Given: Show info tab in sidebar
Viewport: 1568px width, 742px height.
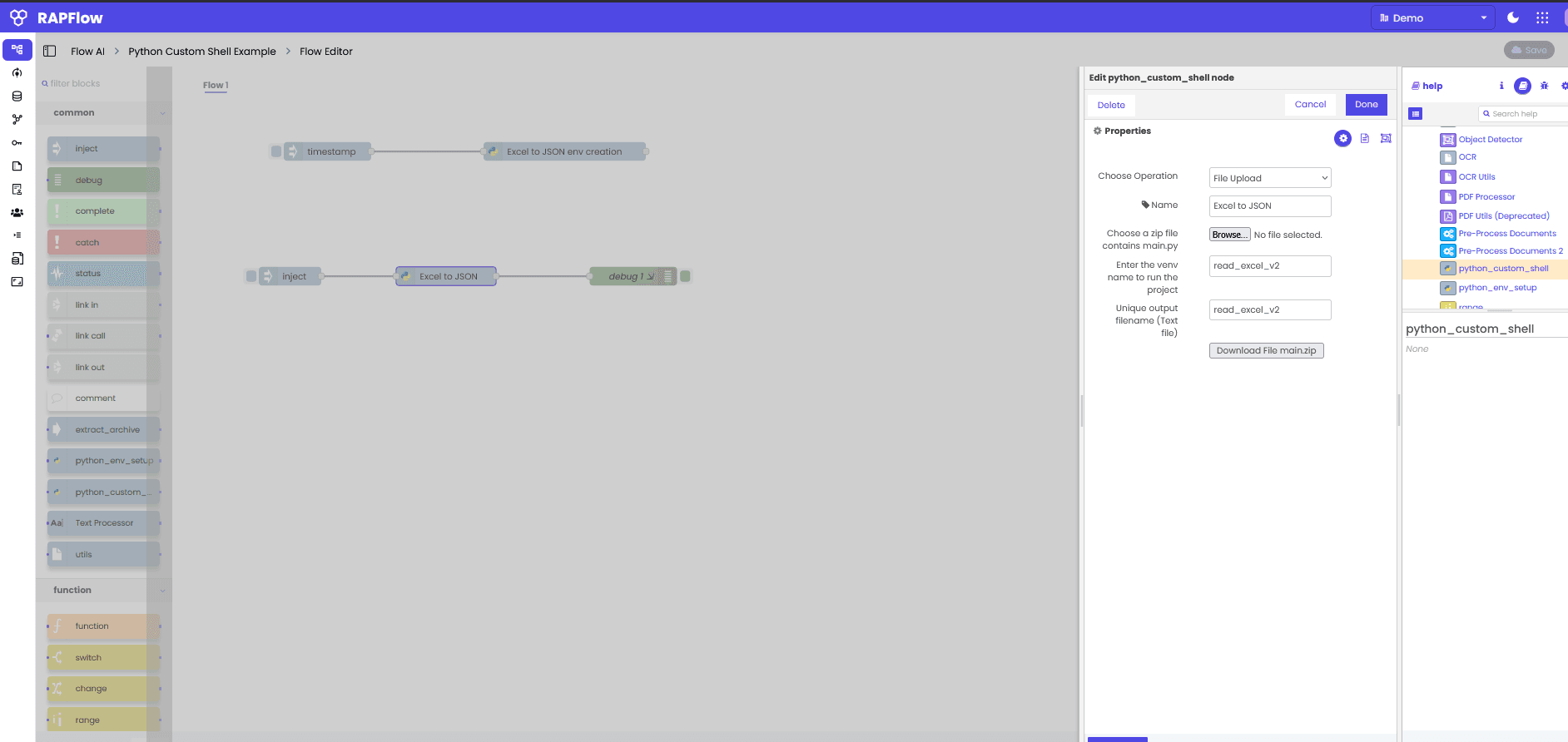Looking at the screenshot, I should 1501,86.
